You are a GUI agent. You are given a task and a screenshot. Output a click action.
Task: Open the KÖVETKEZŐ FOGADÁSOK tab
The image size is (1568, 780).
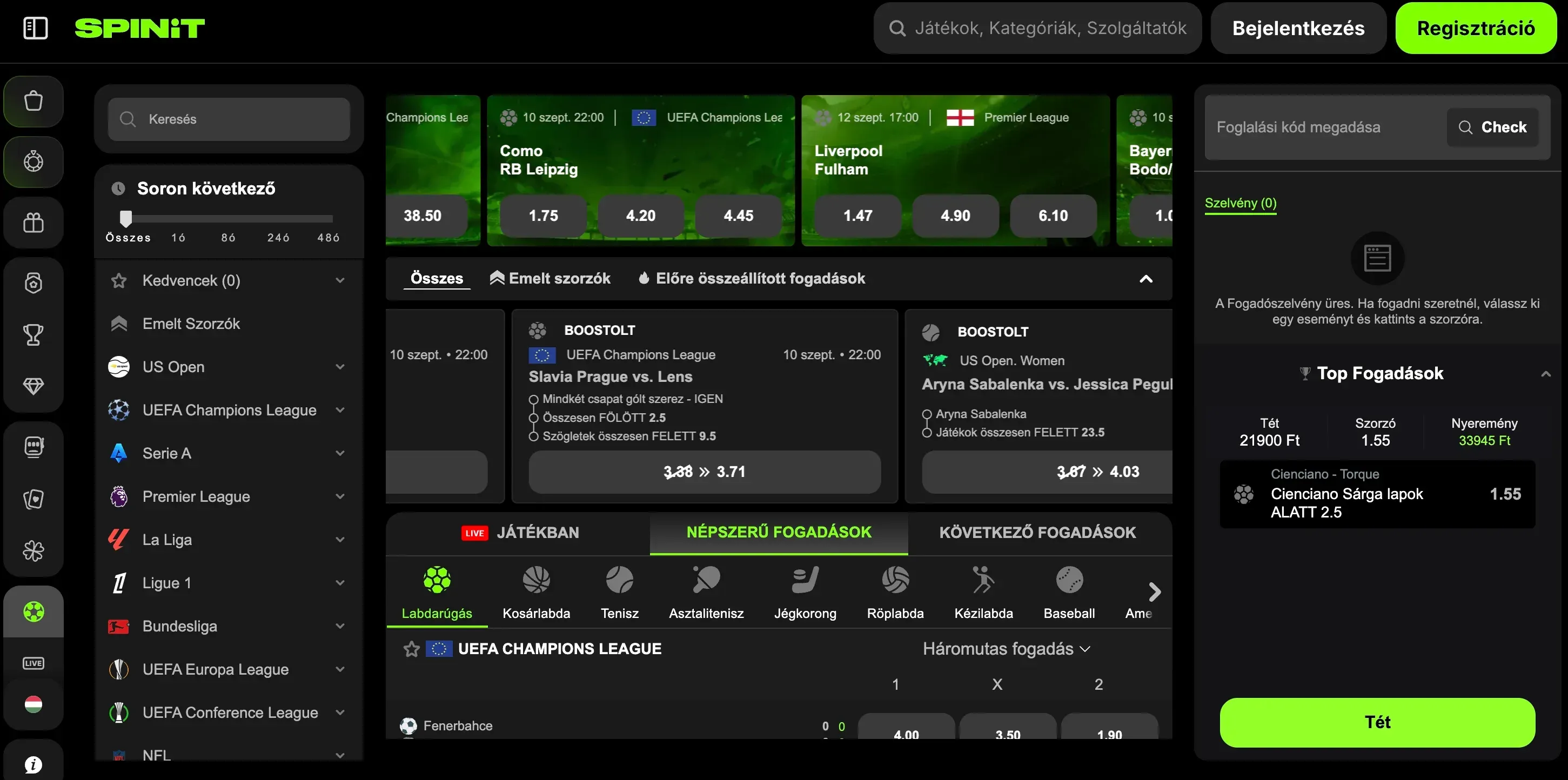[x=1038, y=533]
